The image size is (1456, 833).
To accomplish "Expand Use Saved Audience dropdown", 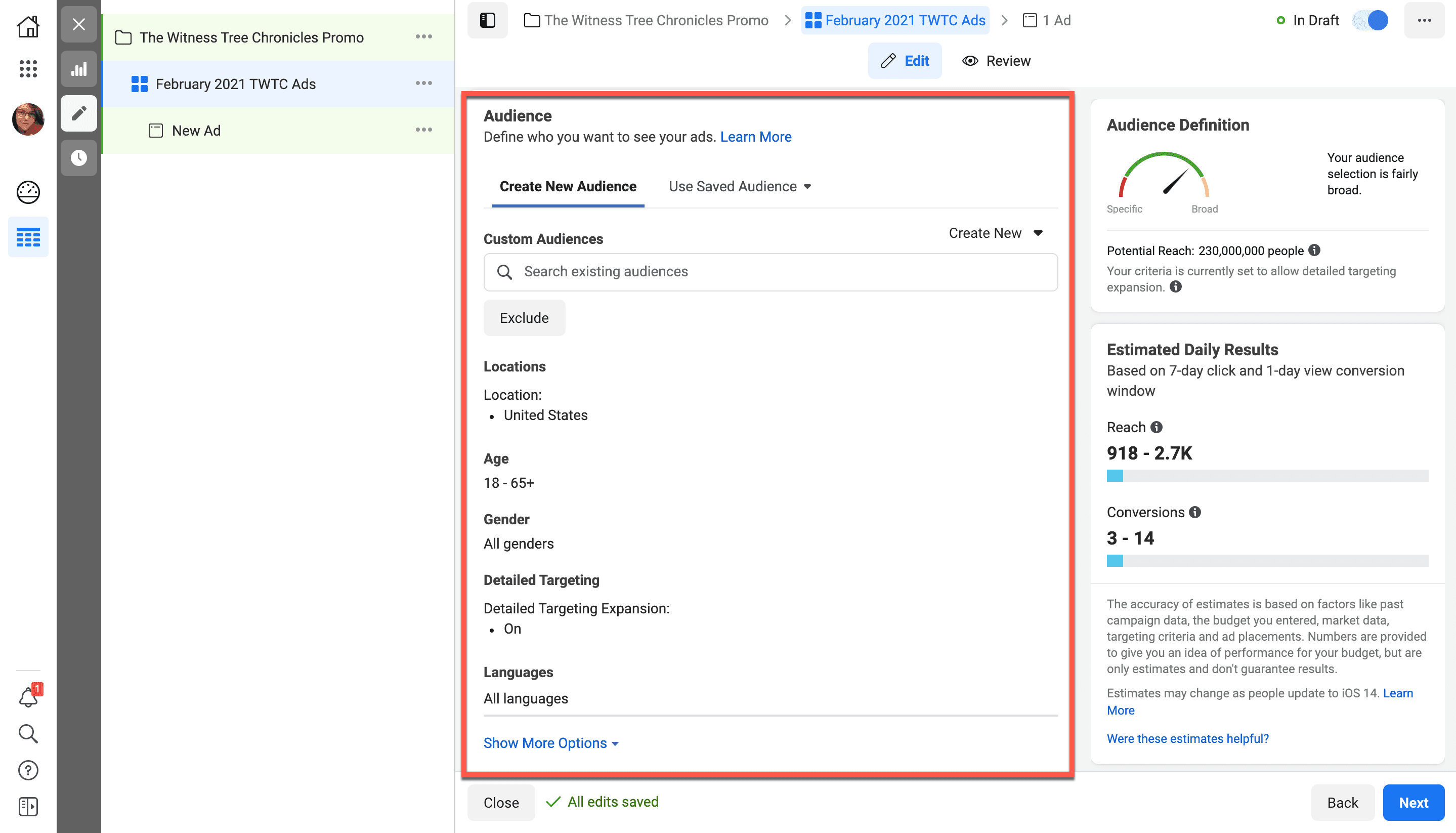I will pos(740,186).
